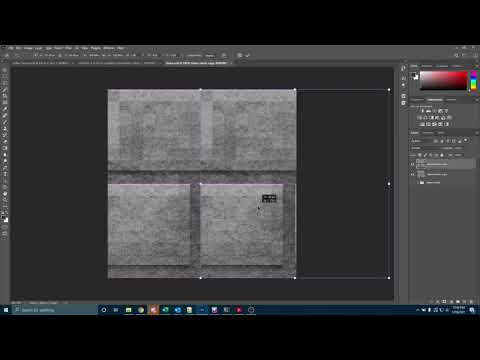Viewport: 480px width, 360px height.
Task: Click the foreground/background swatch in Color panel
Action: tap(415, 76)
